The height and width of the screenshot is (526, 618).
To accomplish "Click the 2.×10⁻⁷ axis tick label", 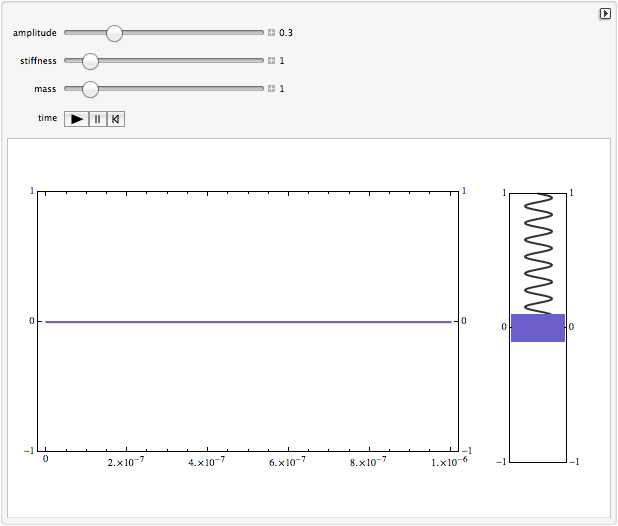I will (126, 462).
